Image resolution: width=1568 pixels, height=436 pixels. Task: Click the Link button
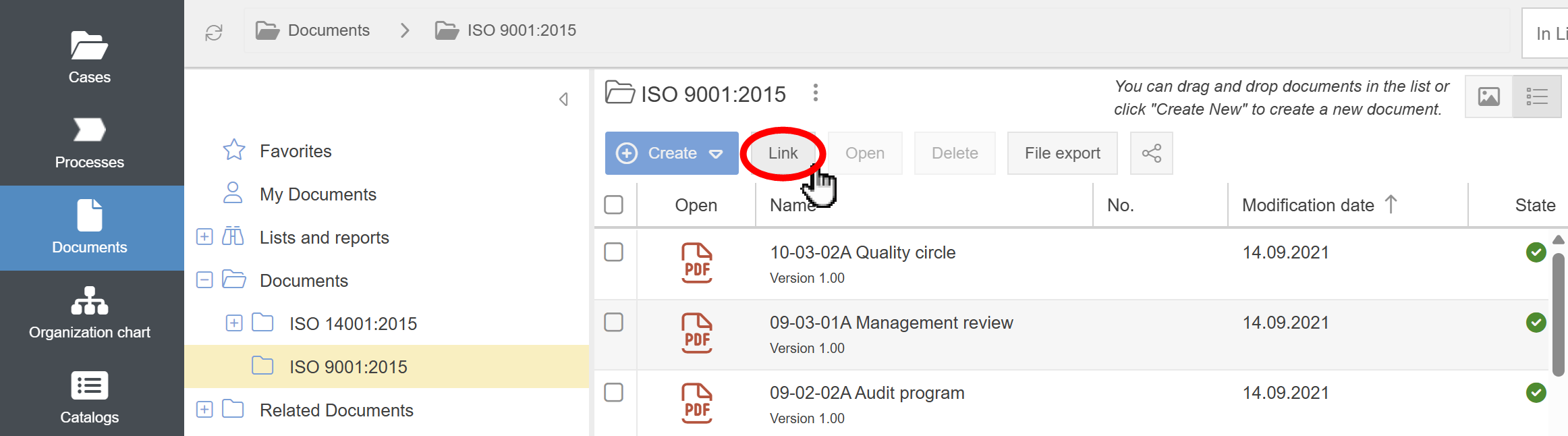tap(783, 153)
